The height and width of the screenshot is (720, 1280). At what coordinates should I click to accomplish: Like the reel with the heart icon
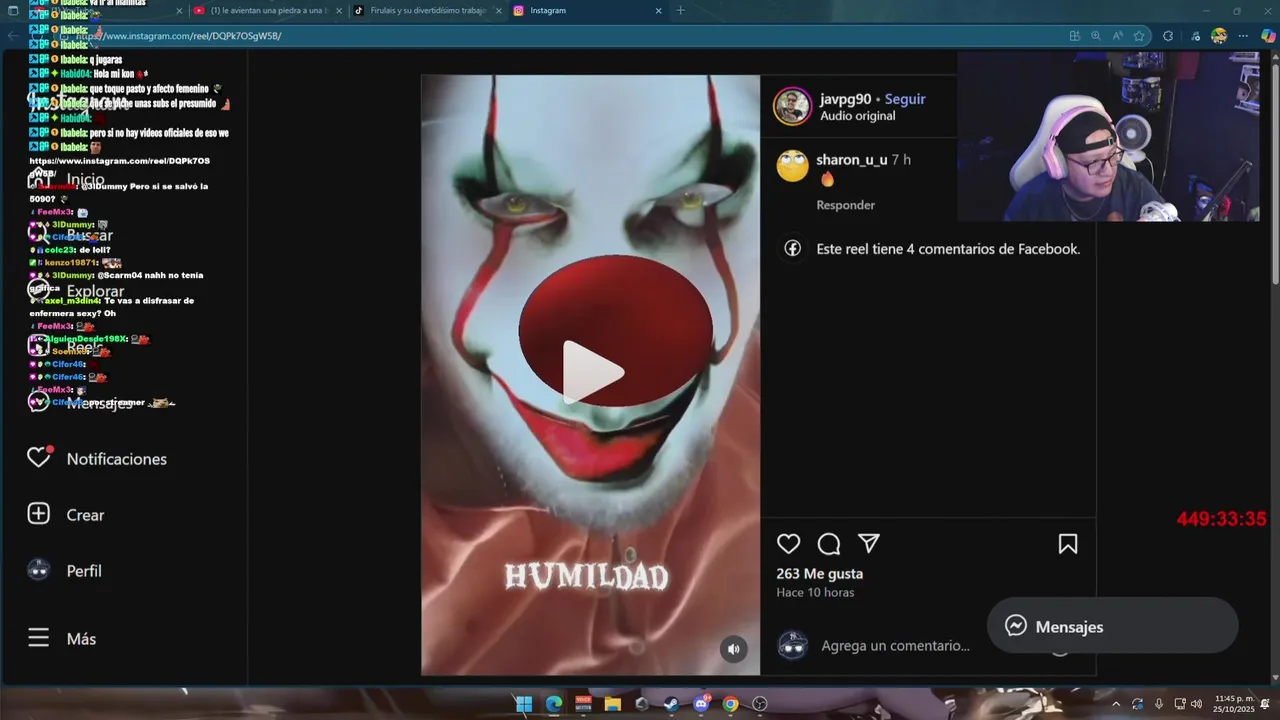[789, 544]
